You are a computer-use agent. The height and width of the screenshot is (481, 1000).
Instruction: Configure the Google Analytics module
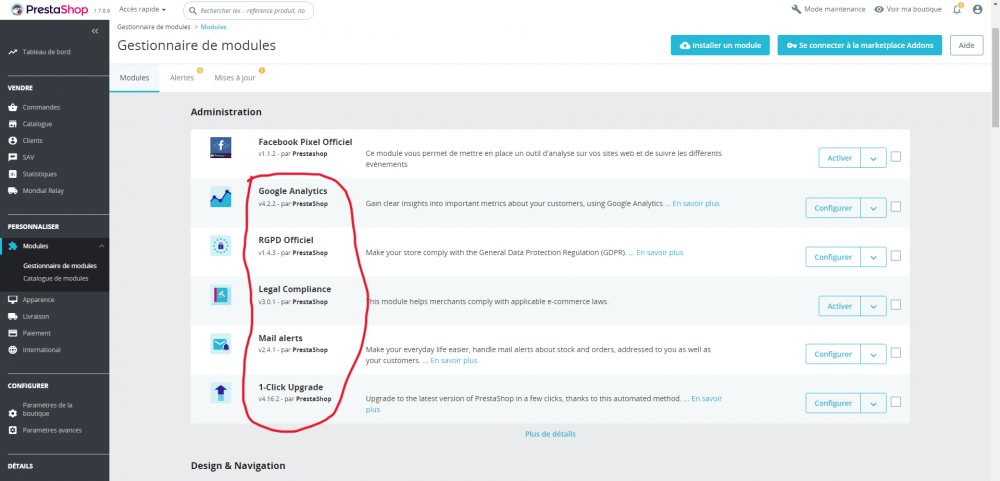tap(833, 208)
